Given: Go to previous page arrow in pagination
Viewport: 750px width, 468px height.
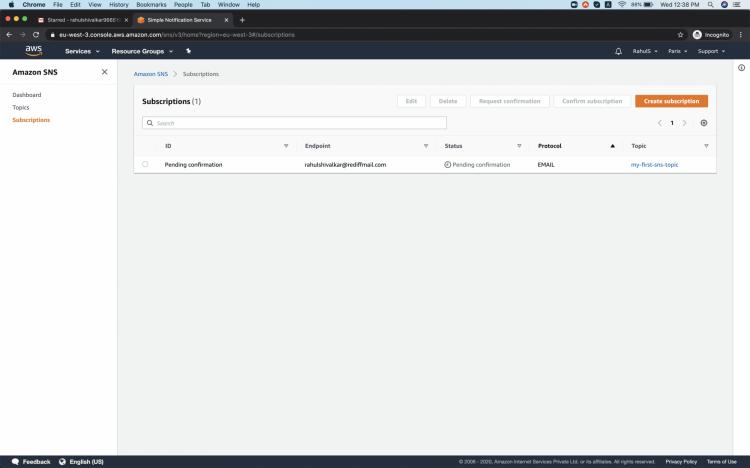Looking at the screenshot, I should click(660, 123).
